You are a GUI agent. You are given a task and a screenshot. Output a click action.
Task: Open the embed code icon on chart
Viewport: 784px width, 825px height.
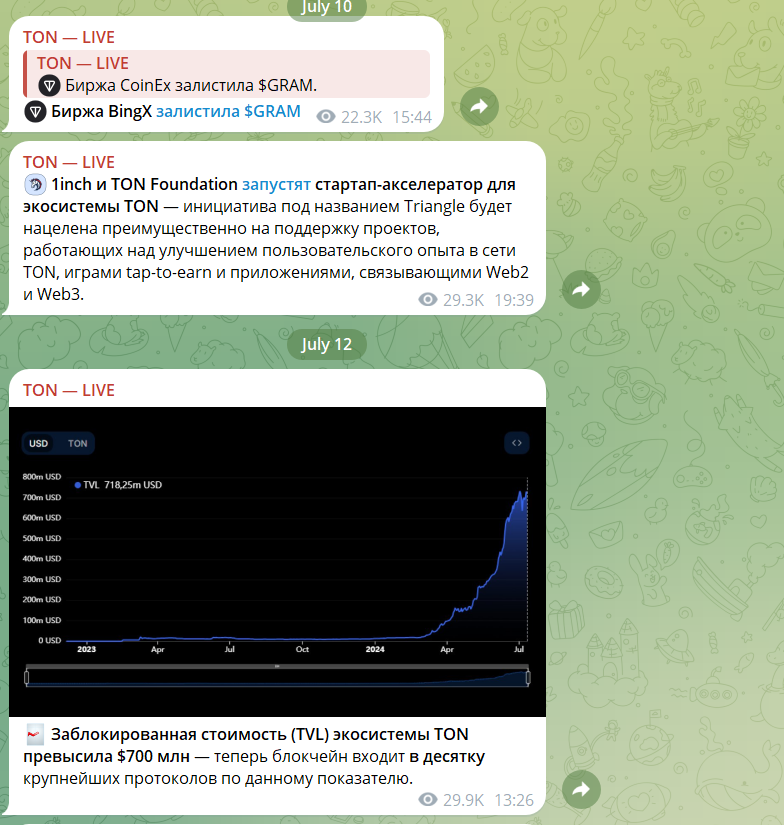517,443
